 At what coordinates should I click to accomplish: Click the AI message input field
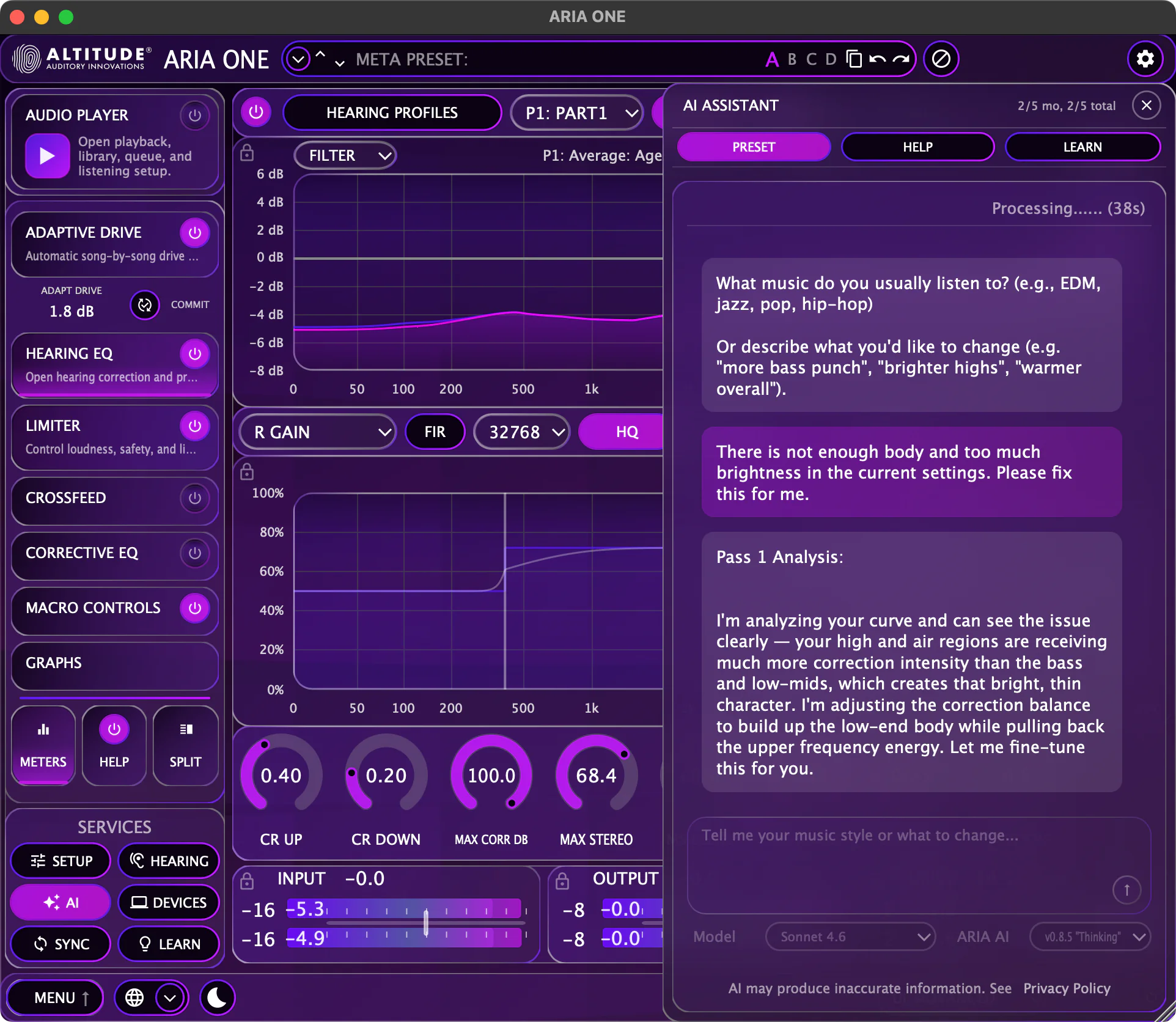919,865
